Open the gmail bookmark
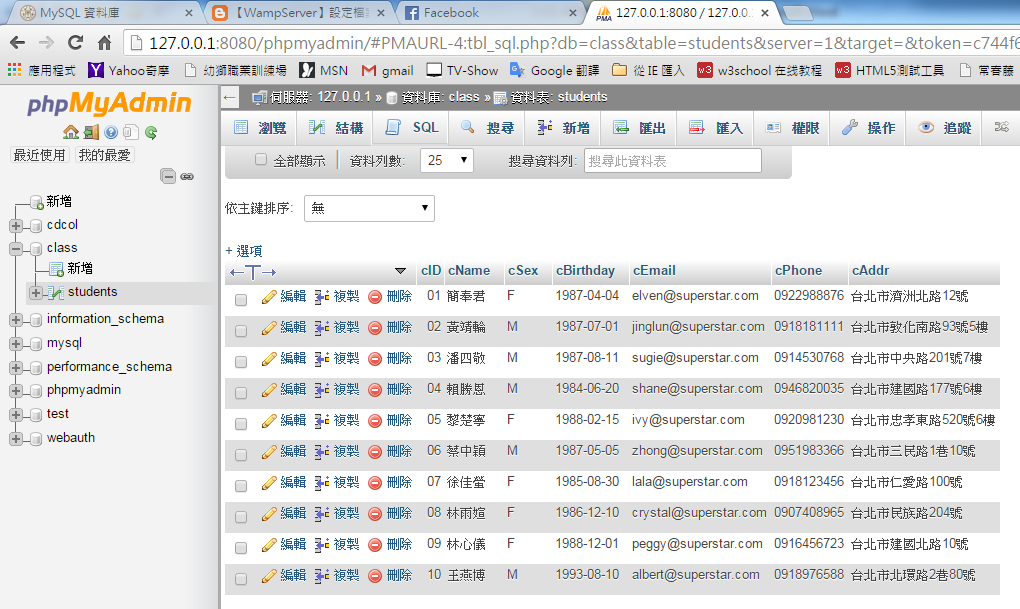The image size is (1020, 609). point(388,70)
